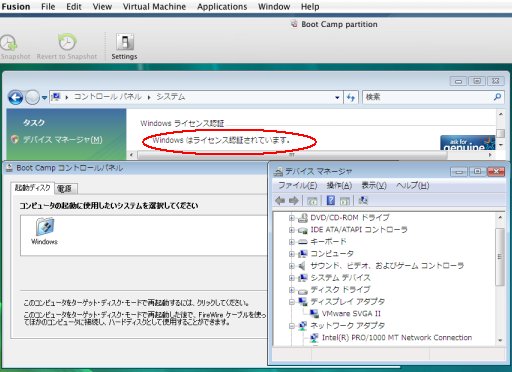Expand IDE ATA/ATAPI コントローラ node
This screenshot has width=512, height=372.
pos(291,230)
